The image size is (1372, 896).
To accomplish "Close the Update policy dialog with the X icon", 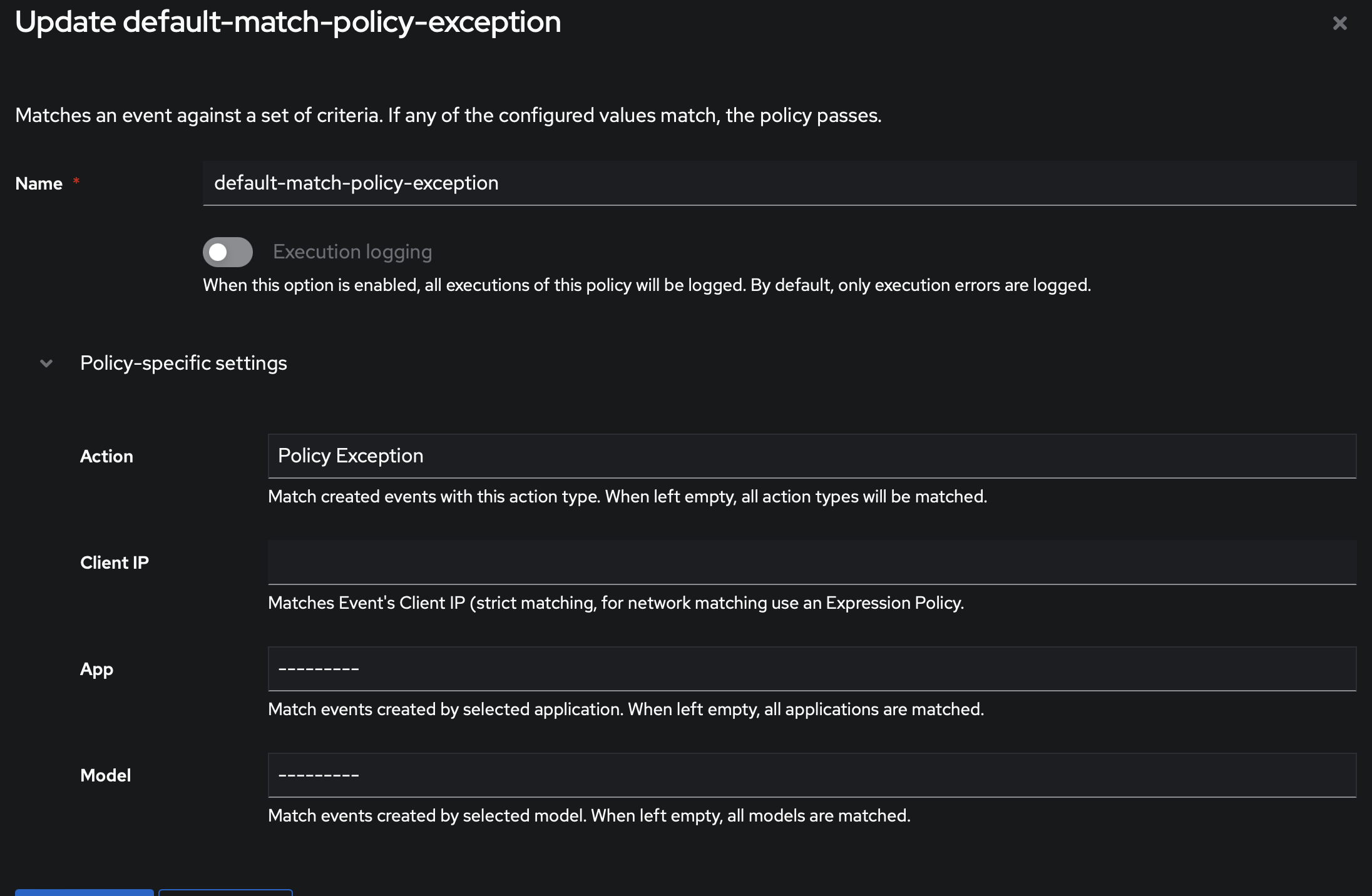I will (x=1340, y=23).
